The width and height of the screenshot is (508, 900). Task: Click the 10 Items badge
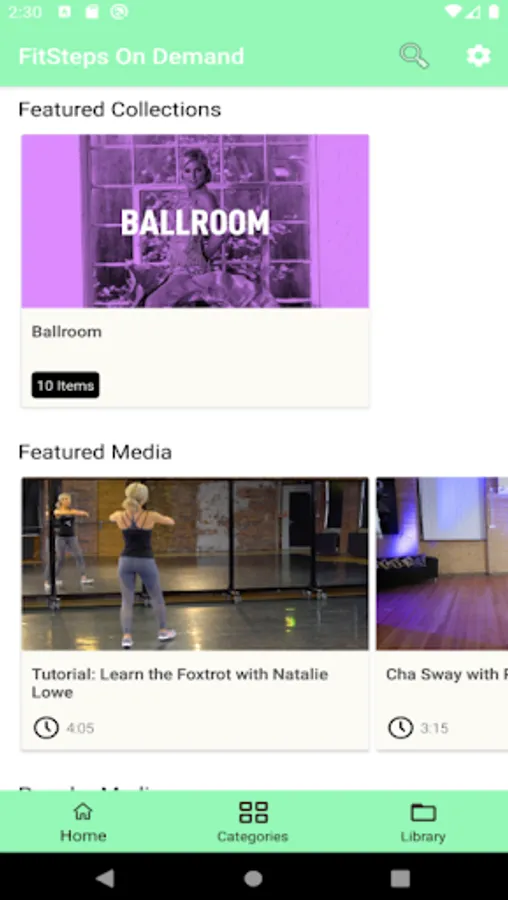pos(65,385)
